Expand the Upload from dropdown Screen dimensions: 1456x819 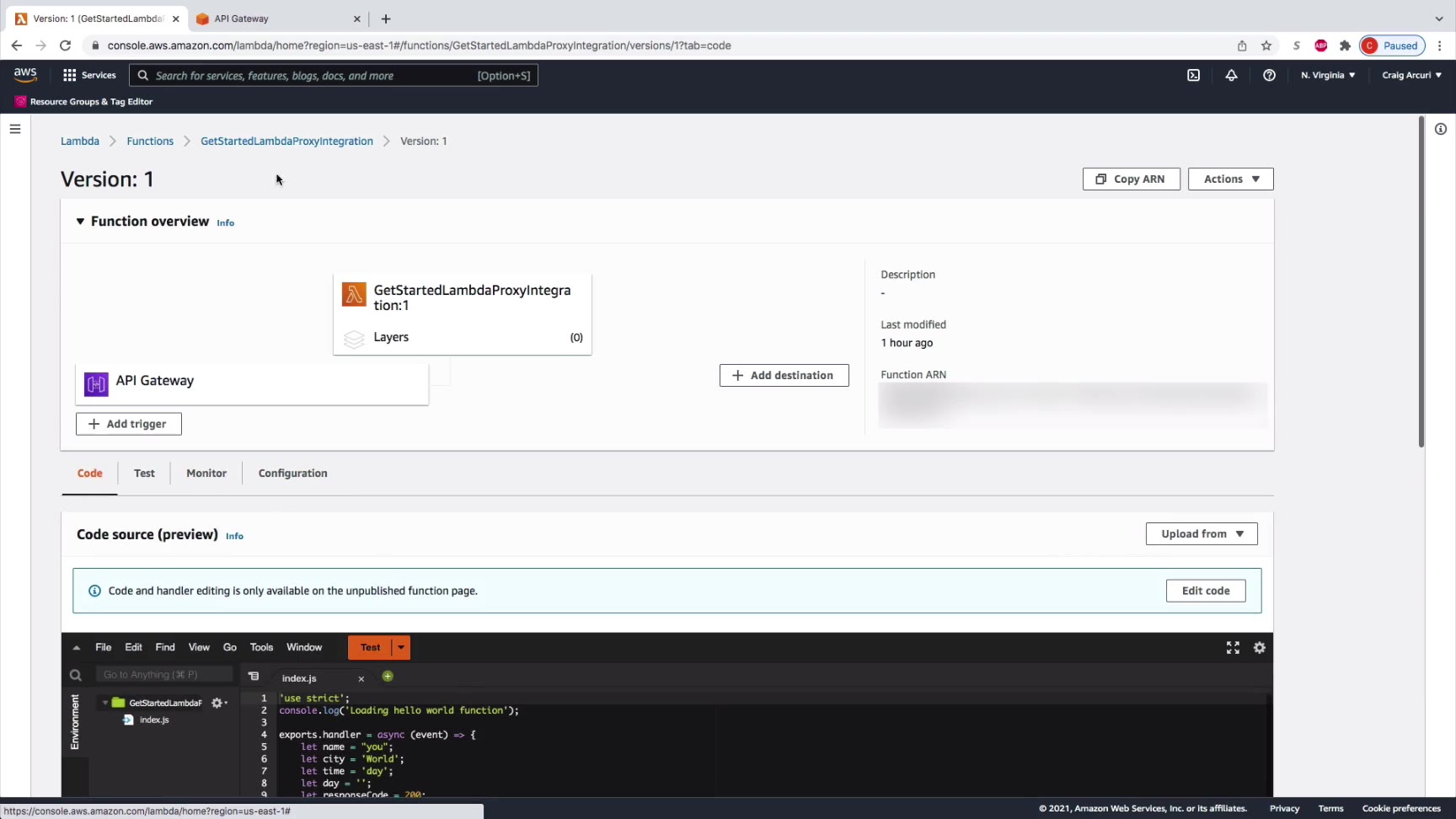click(x=1202, y=533)
